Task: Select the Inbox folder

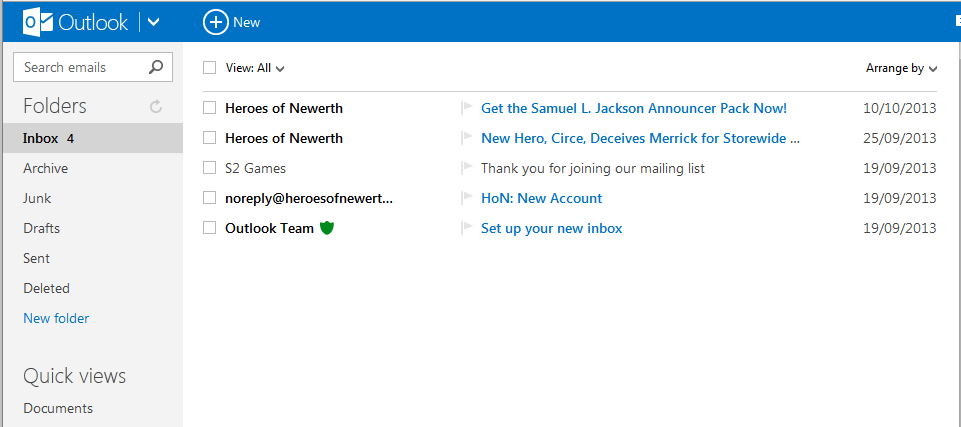Action: pyautogui.click(x=93, y=138)
